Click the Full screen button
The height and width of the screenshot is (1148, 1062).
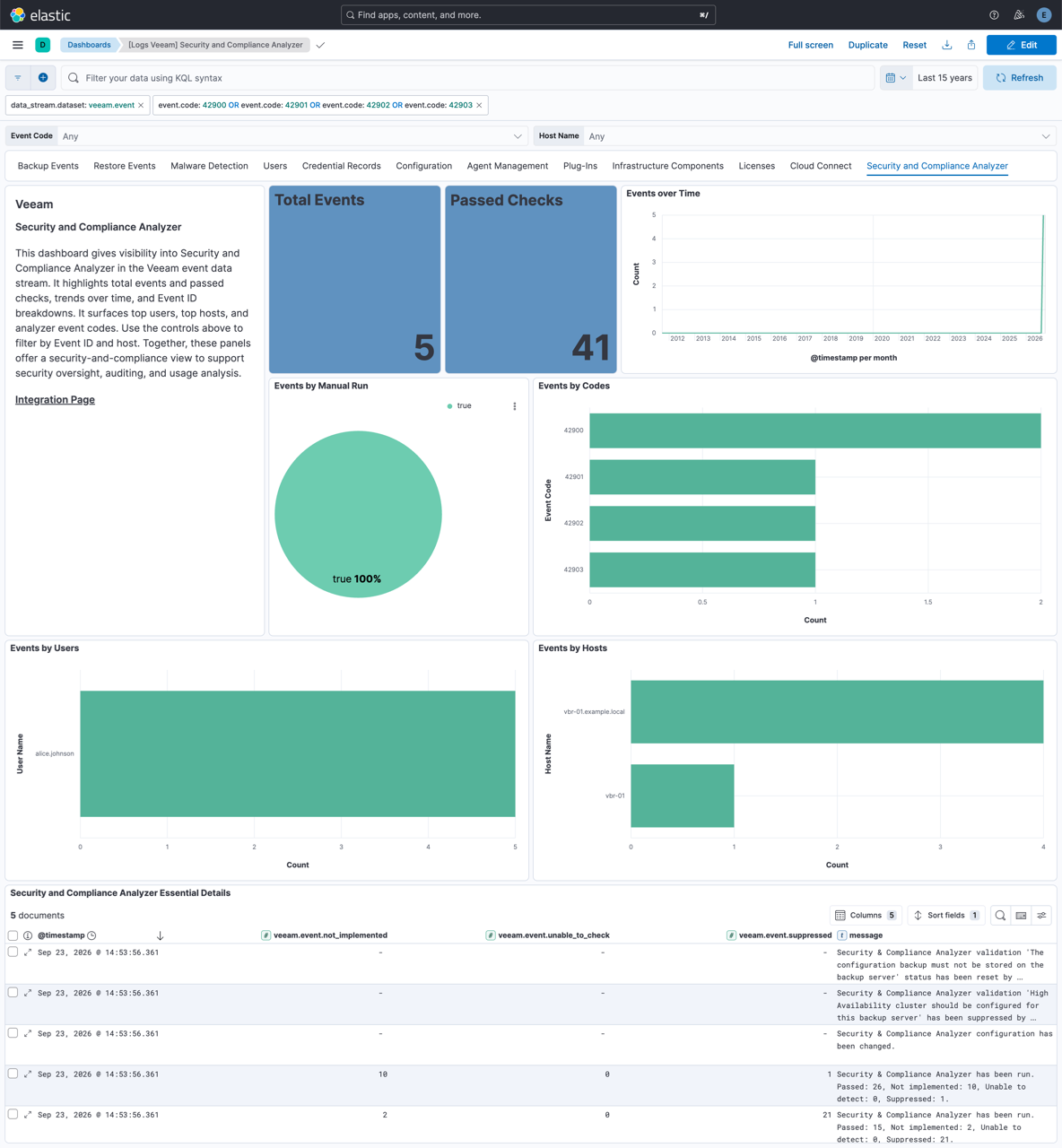coord(811,45)
